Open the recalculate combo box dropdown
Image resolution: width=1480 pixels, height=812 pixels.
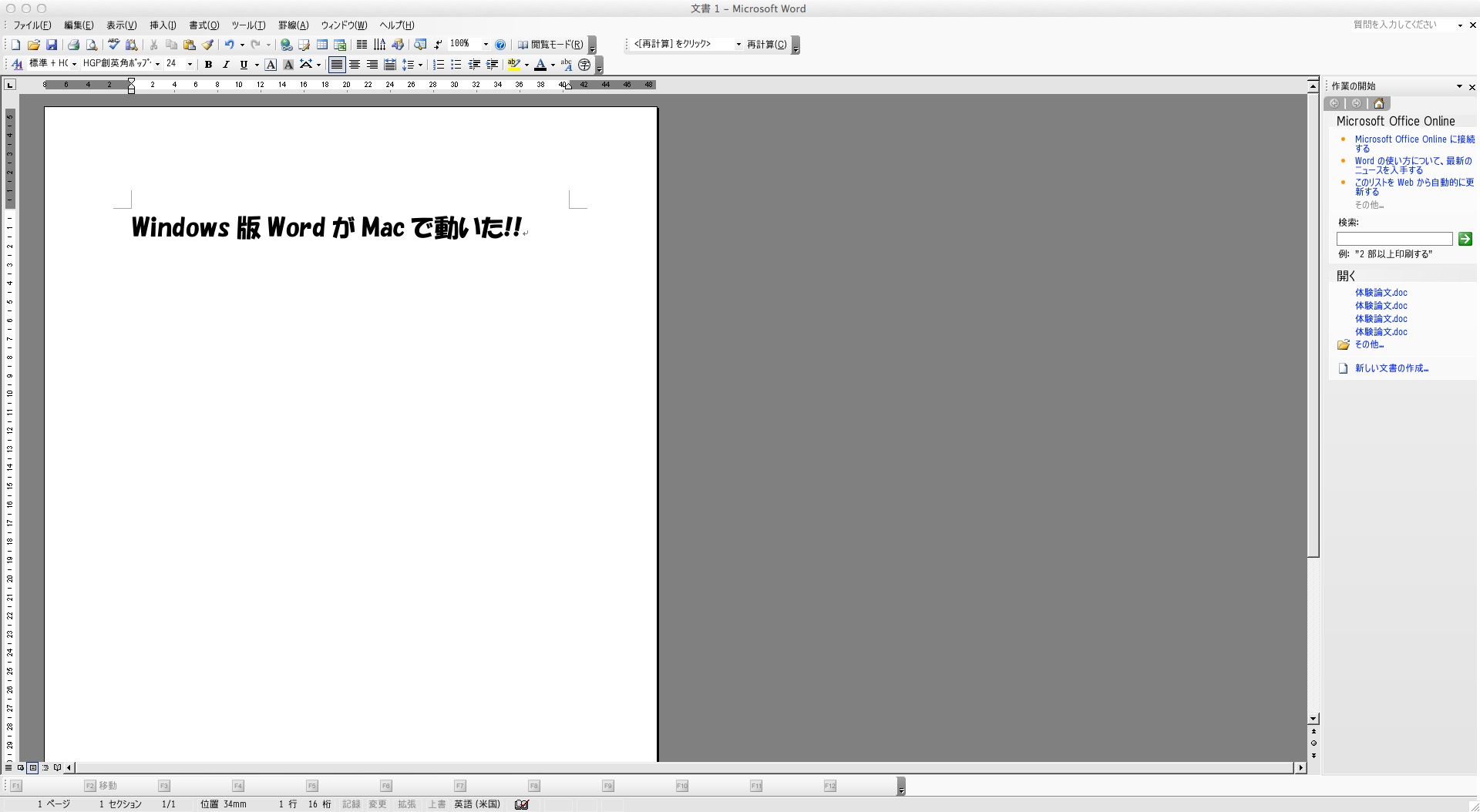click(738, 45)
